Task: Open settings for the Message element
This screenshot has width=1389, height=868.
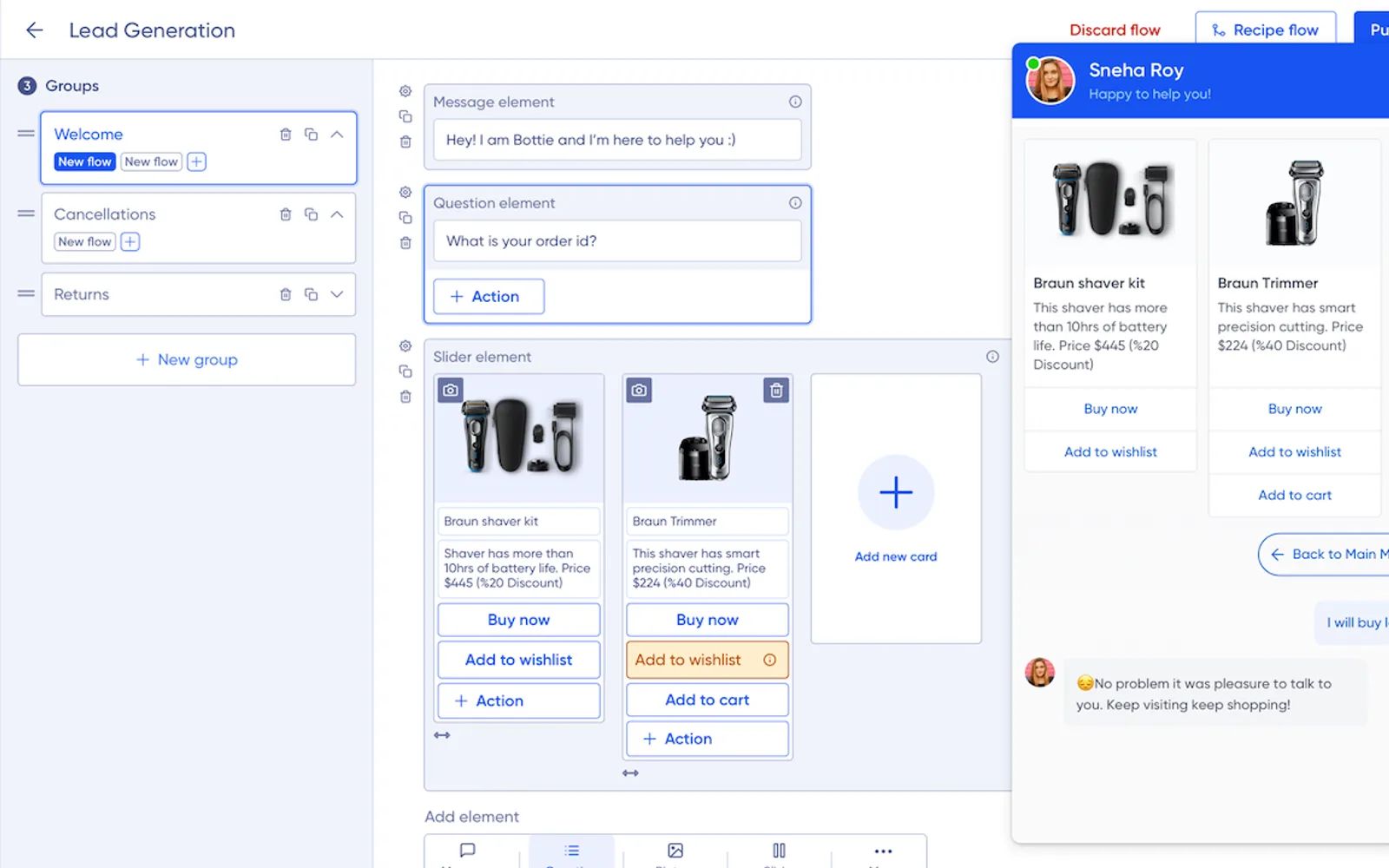Action: (405, 91)
